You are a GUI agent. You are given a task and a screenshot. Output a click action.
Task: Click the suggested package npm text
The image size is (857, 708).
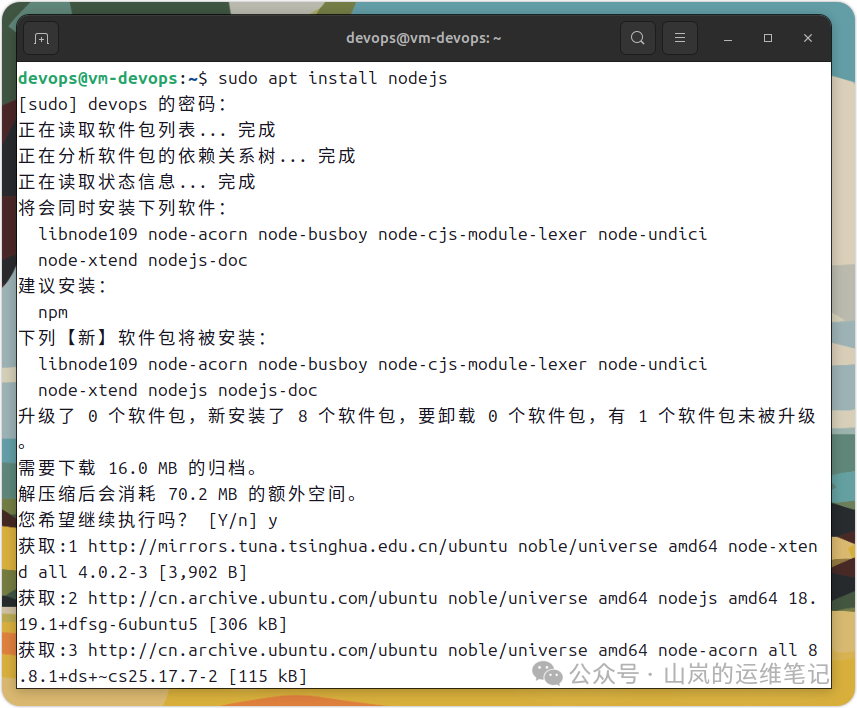tap(52, 312)
